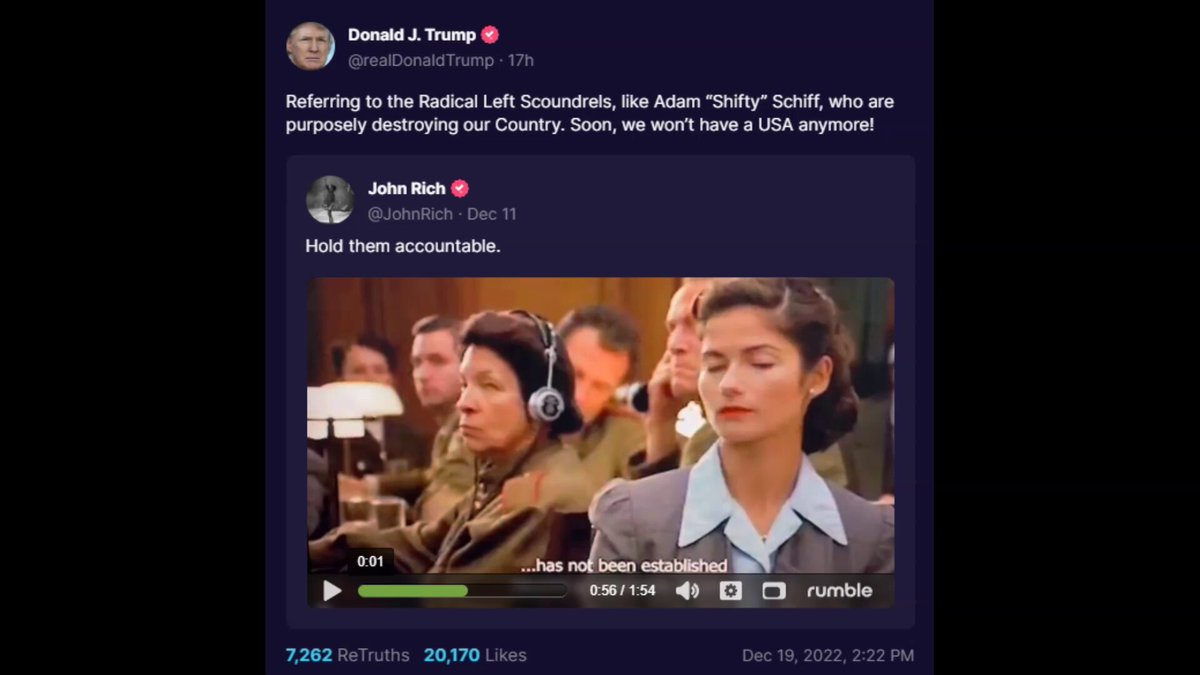This screenshot has width=1200, height=675.
Task: Seek on the green video progress bar
Action: [x=462, y=591]
